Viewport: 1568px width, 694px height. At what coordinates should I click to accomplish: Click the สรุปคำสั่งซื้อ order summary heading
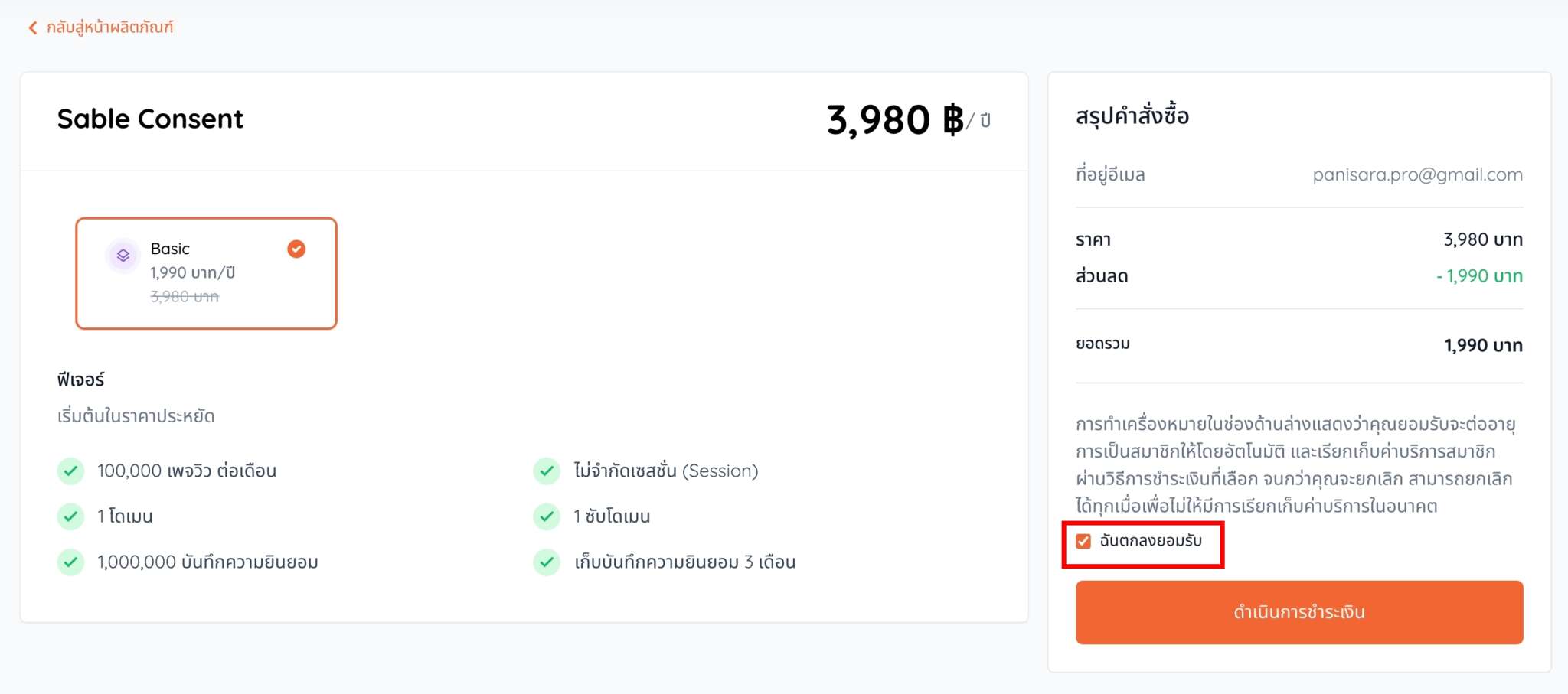point(1132,116)
